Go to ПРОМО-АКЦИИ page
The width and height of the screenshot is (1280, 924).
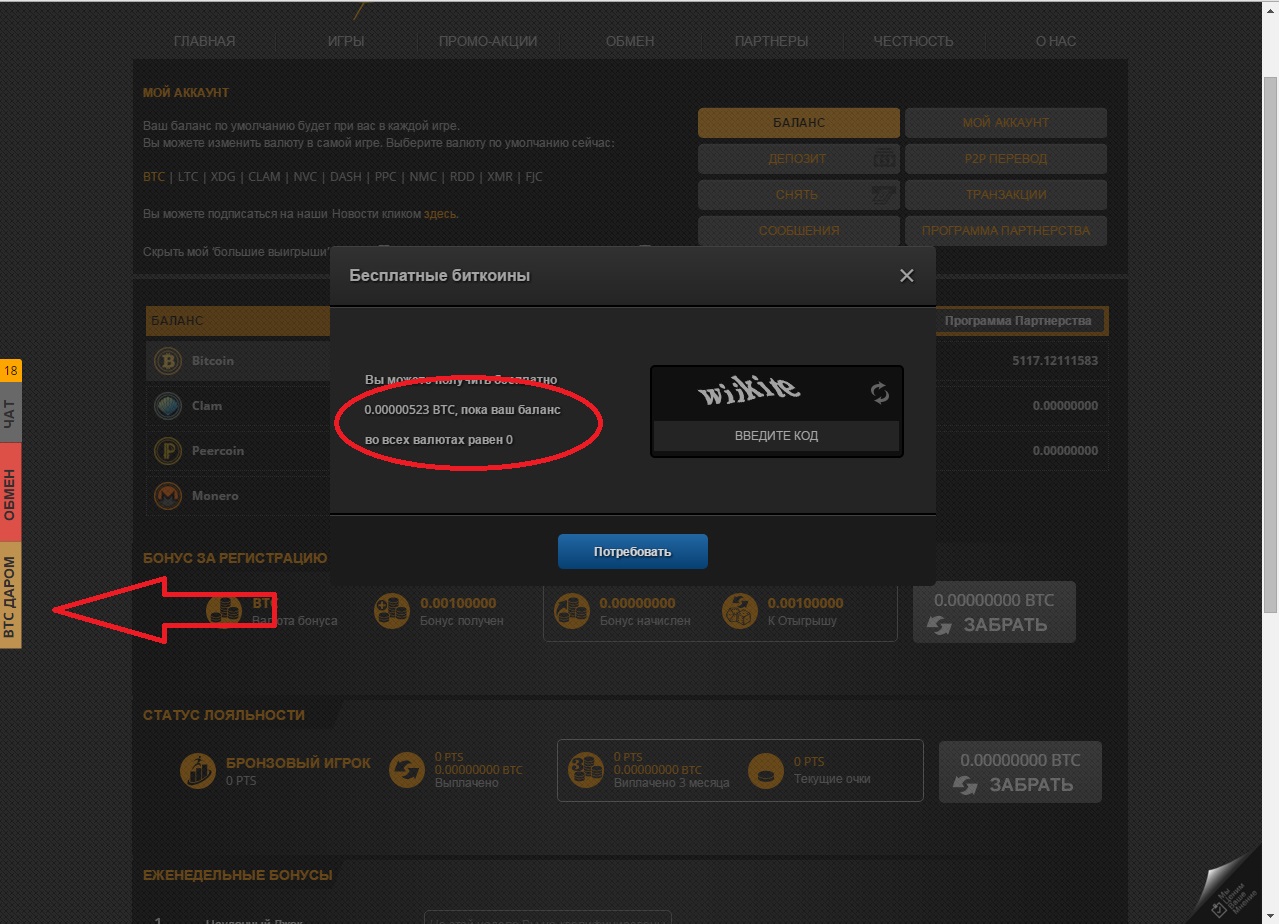488,41
